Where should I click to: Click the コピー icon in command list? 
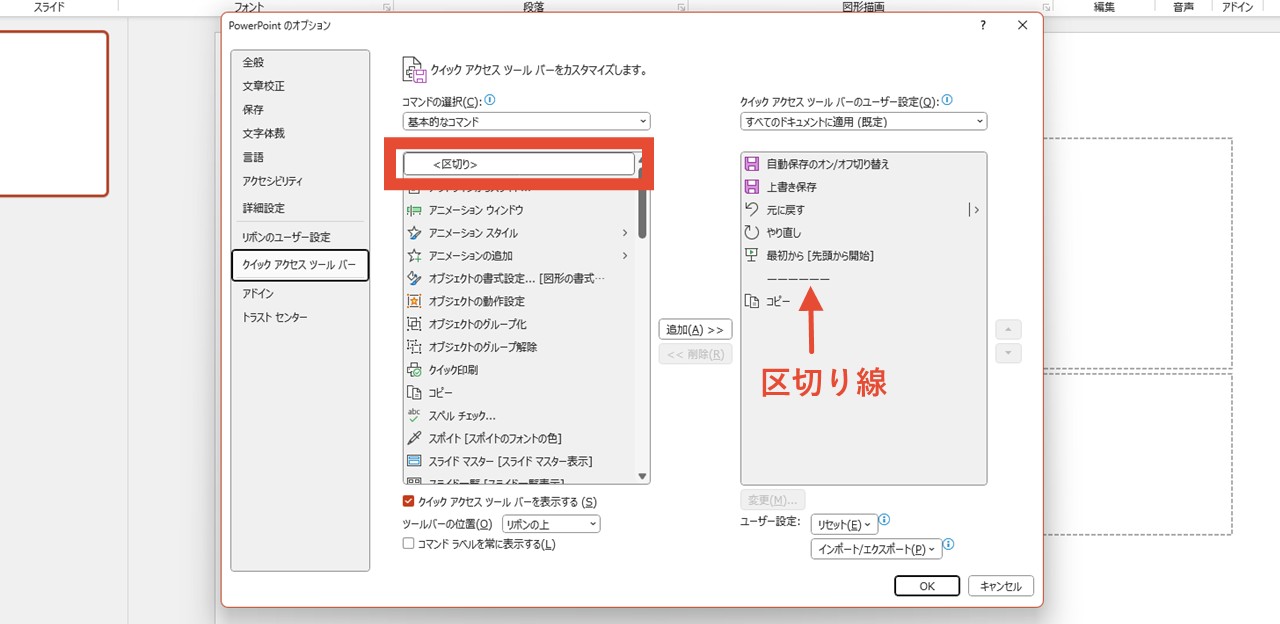click(414, 393)
